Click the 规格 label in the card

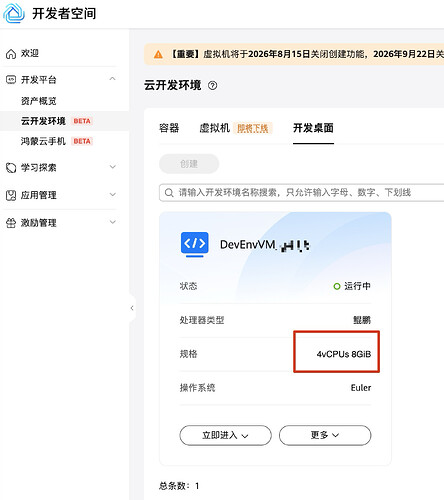point(189,354)
